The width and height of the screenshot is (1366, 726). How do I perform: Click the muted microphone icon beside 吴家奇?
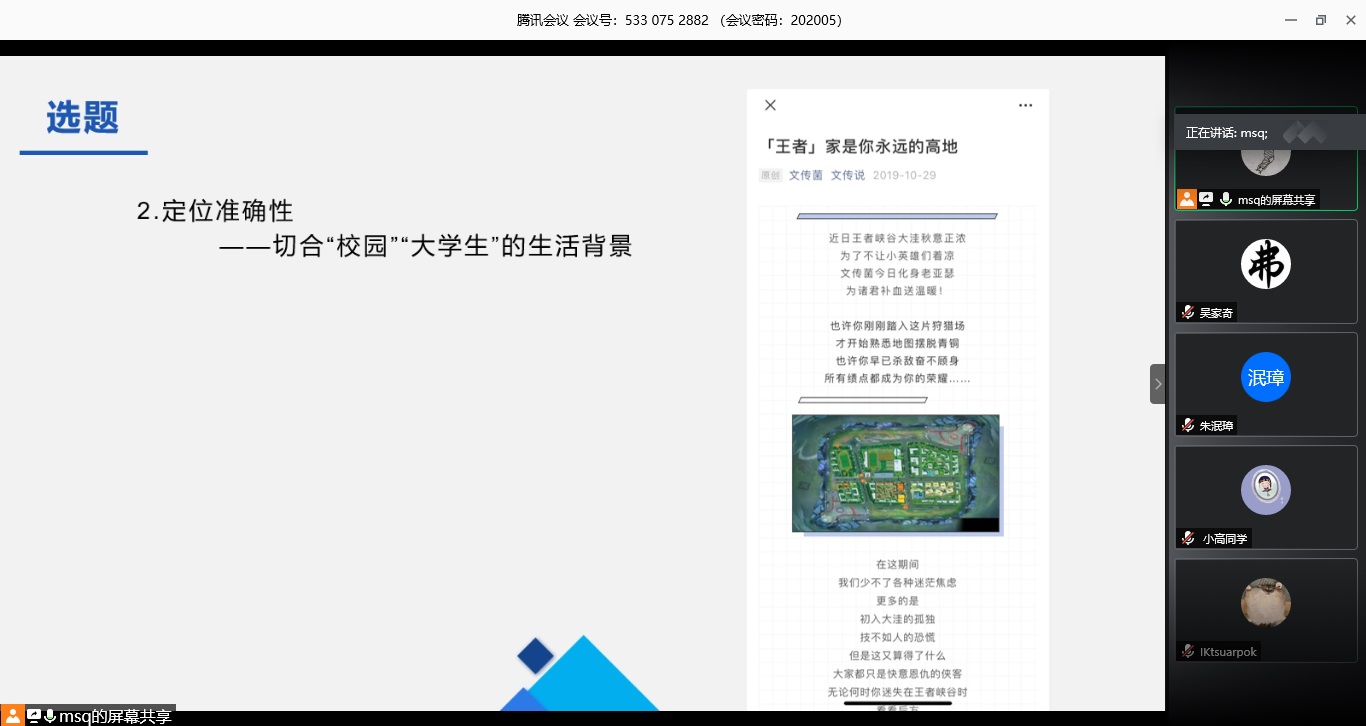point(1187,313)
